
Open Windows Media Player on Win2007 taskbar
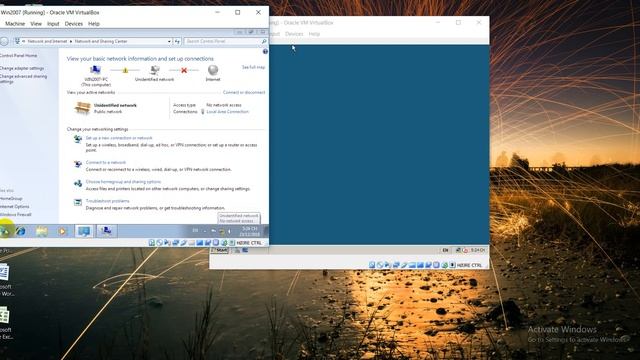coord(62,231)
